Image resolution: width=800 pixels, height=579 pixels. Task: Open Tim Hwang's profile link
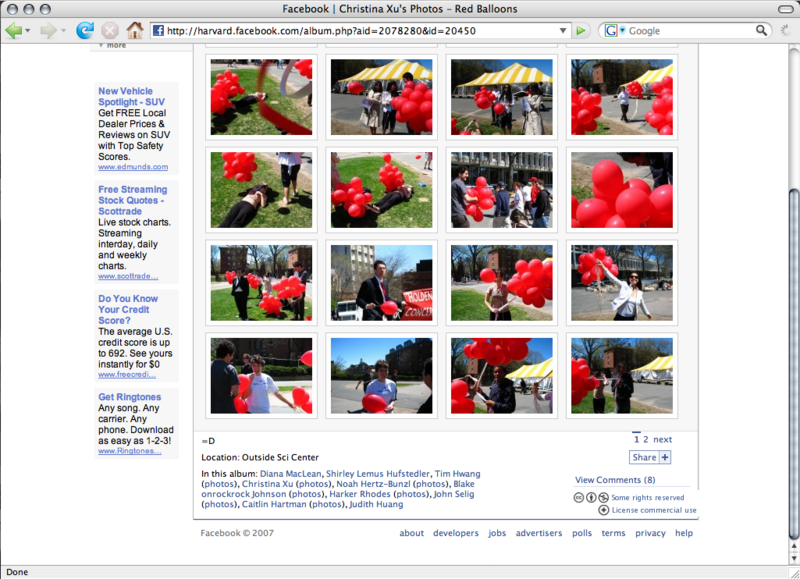[x=457, y=474]
